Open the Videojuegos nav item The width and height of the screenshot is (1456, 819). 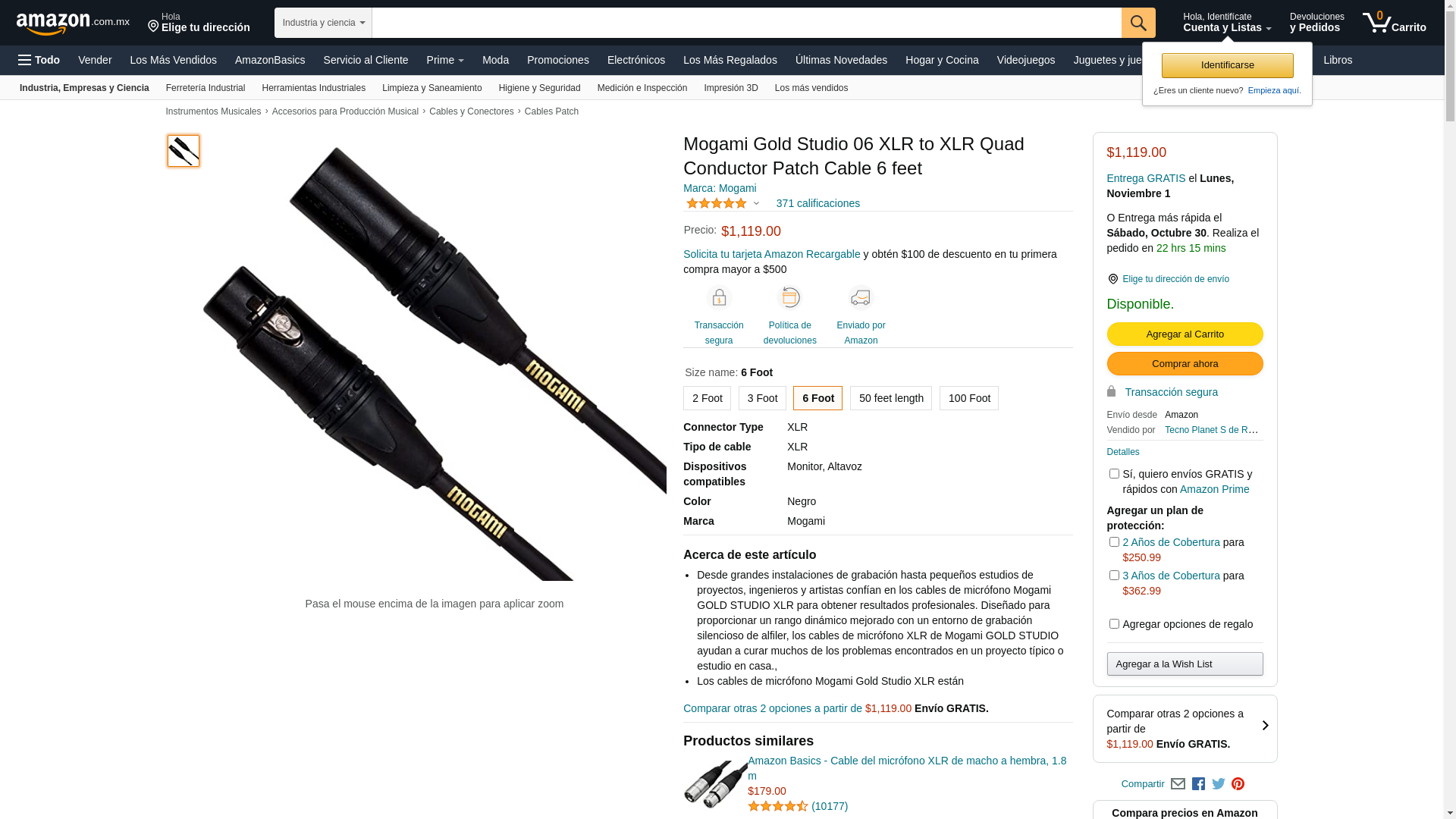(1025, 60)
